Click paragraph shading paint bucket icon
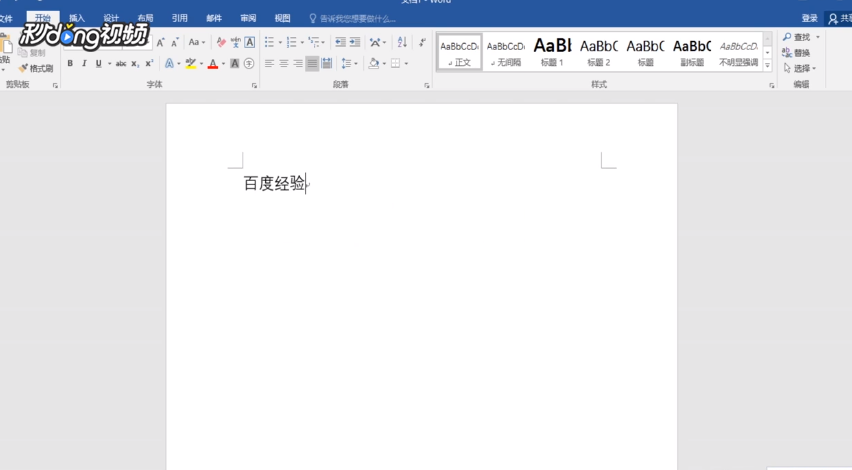The height and width of the screenshot is (470, 852). (374, 64)
